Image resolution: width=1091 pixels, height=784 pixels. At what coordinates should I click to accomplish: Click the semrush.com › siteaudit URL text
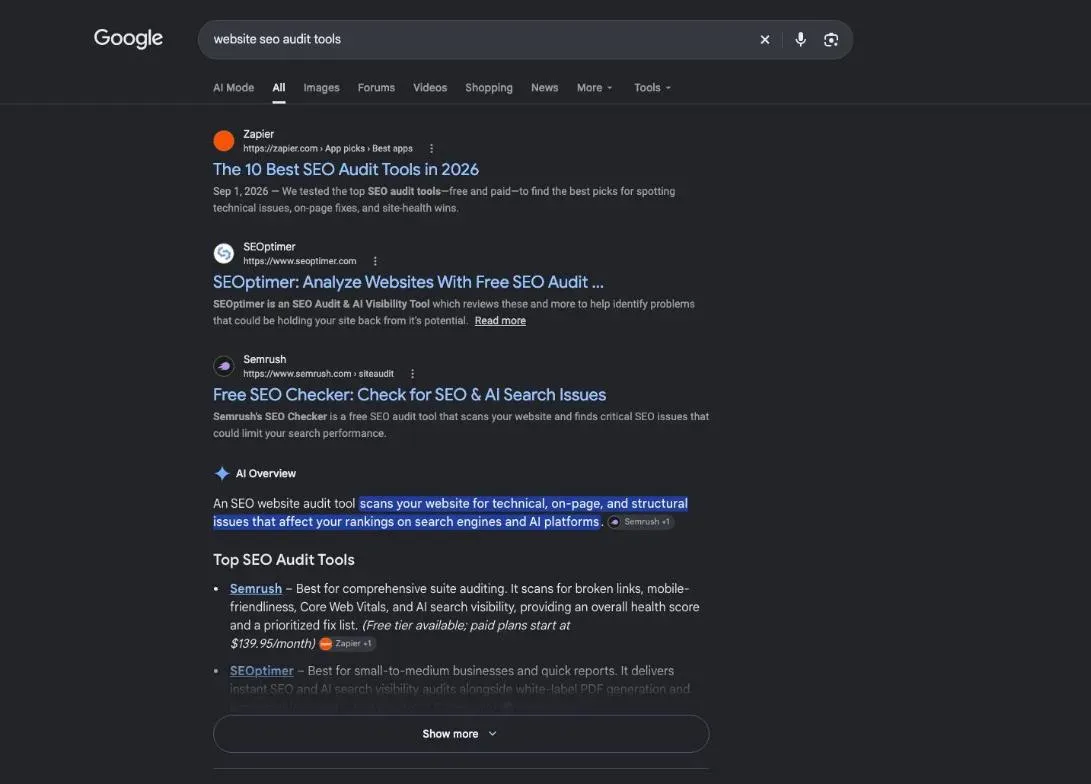click(318, 374)
